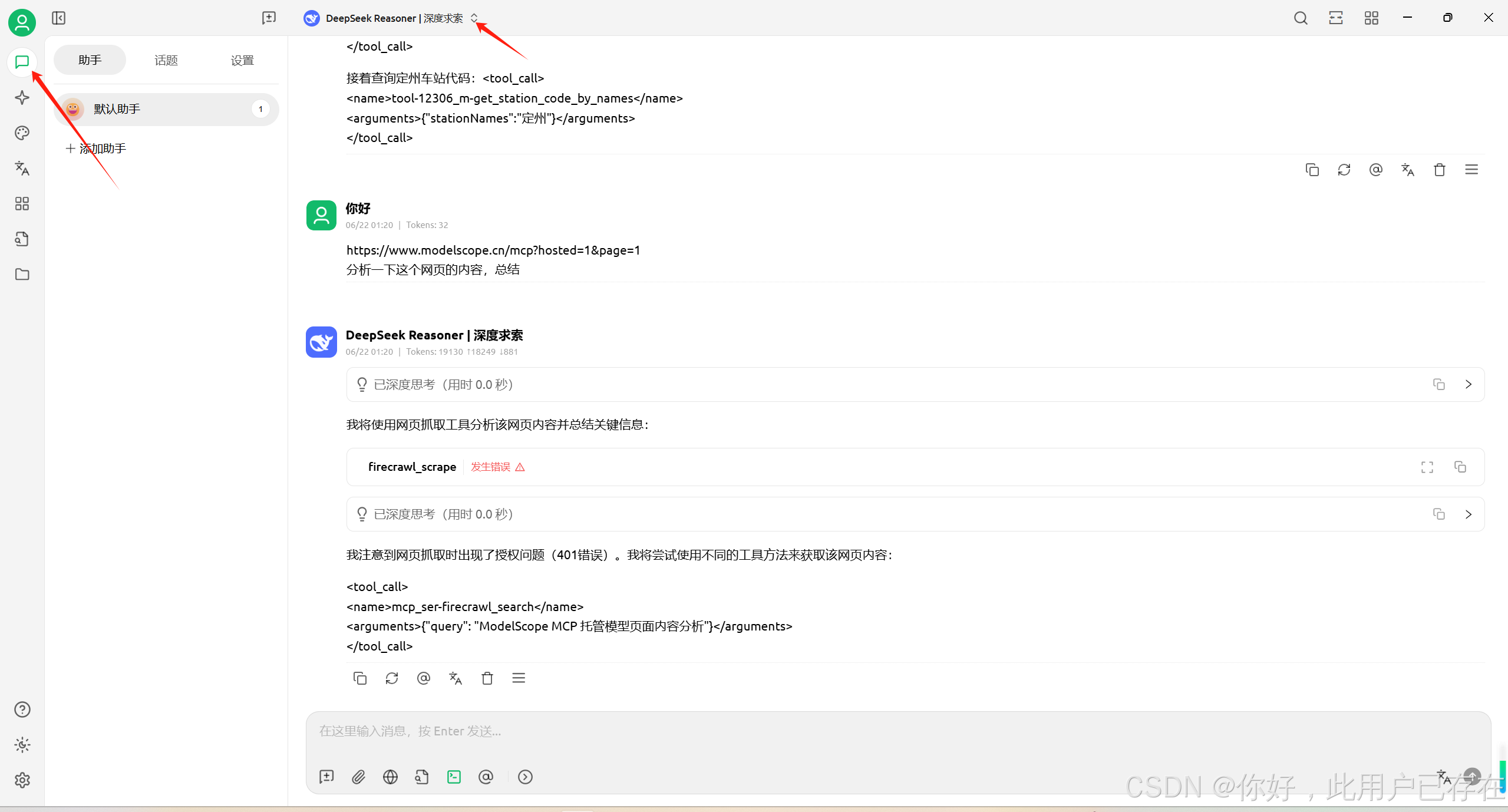Delete the upper assistant message

pyautogui.click(x=1439, y=170)
